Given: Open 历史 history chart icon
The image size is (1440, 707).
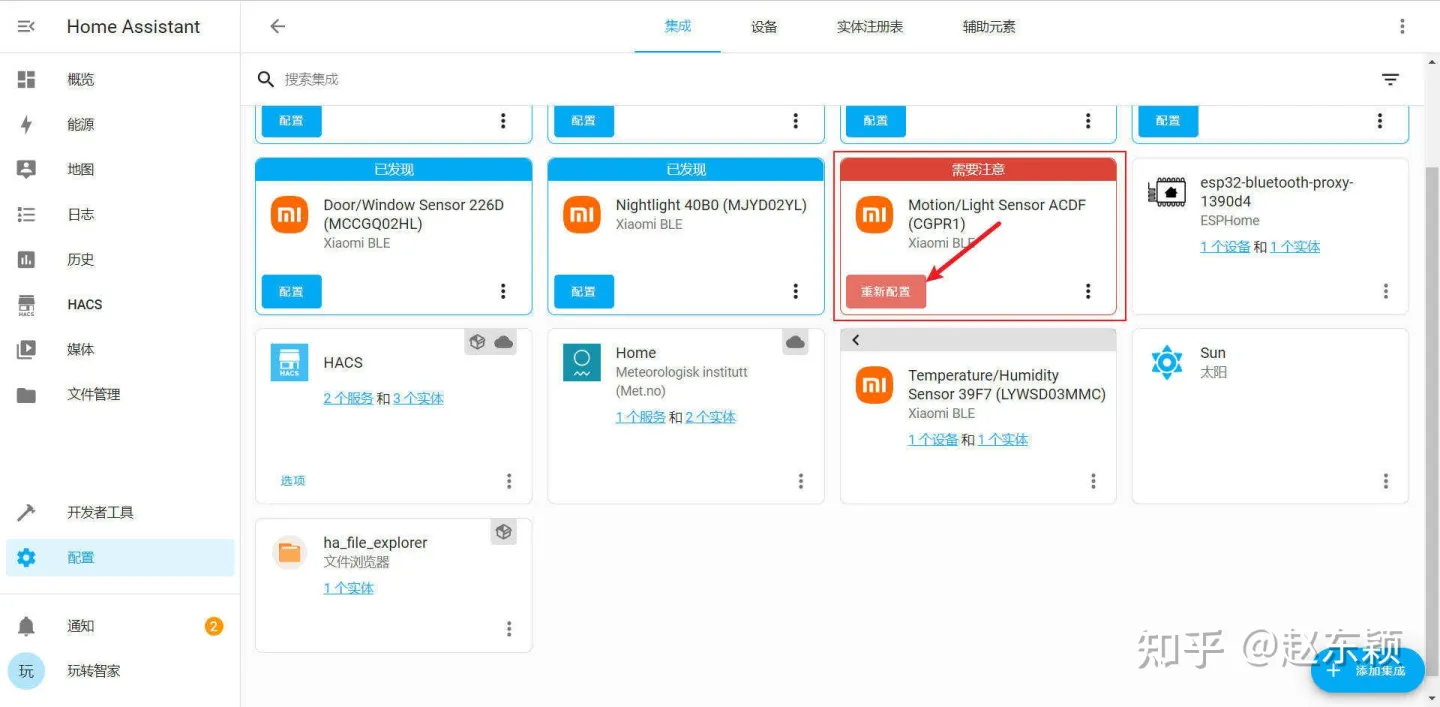Looking at the screenshot, I should [x=27, y=260].
